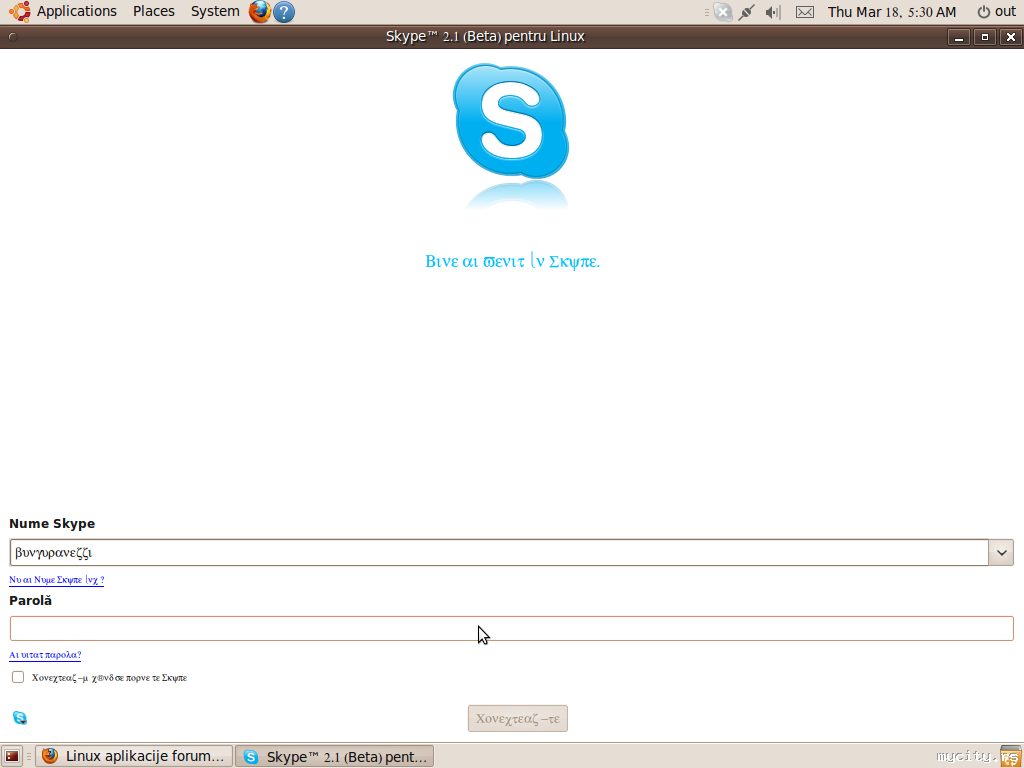This screenshot has width=1024, height=768.
Task: Click the network disconnected tray icon
Action: pos(722,12)
